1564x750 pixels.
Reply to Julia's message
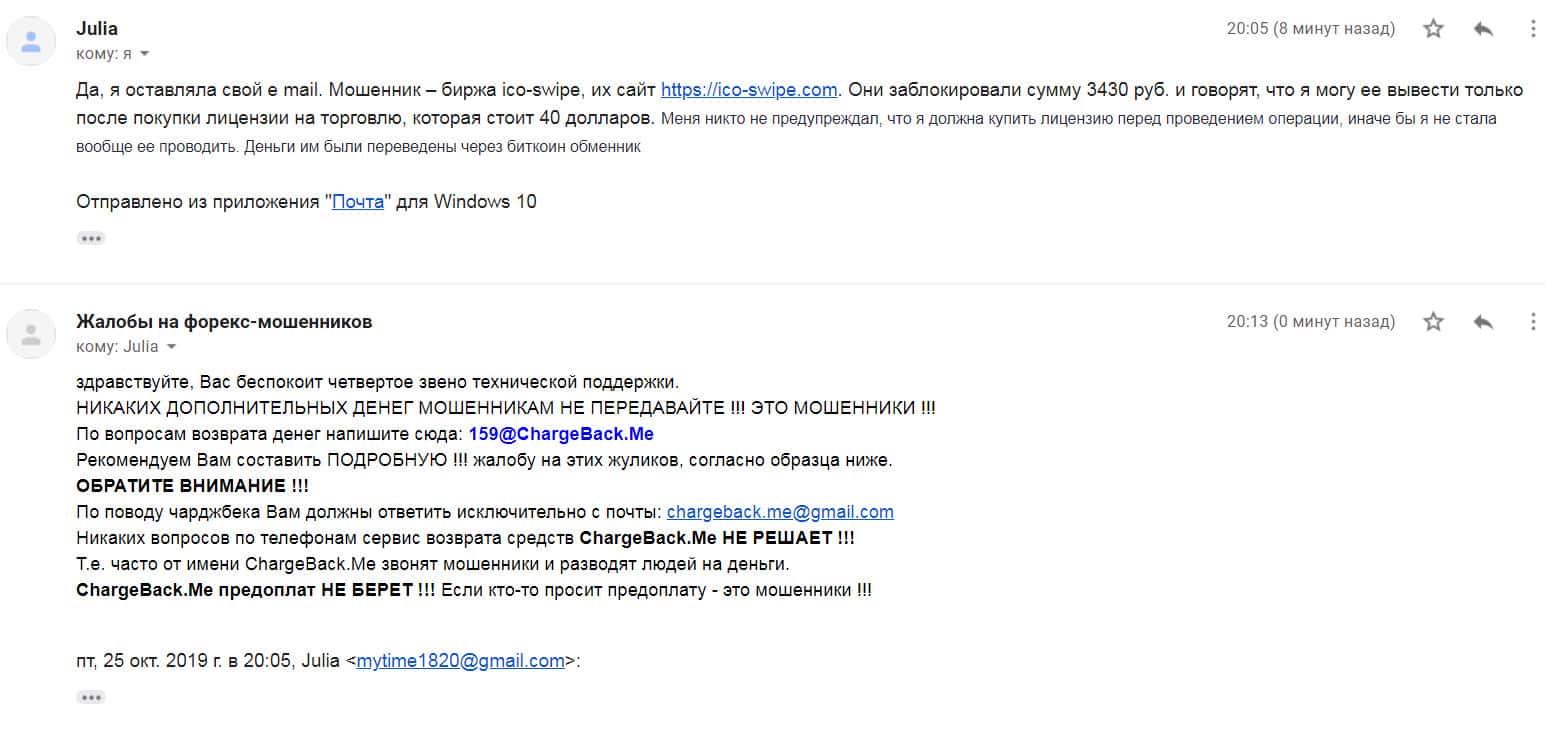click(1483, 29)
